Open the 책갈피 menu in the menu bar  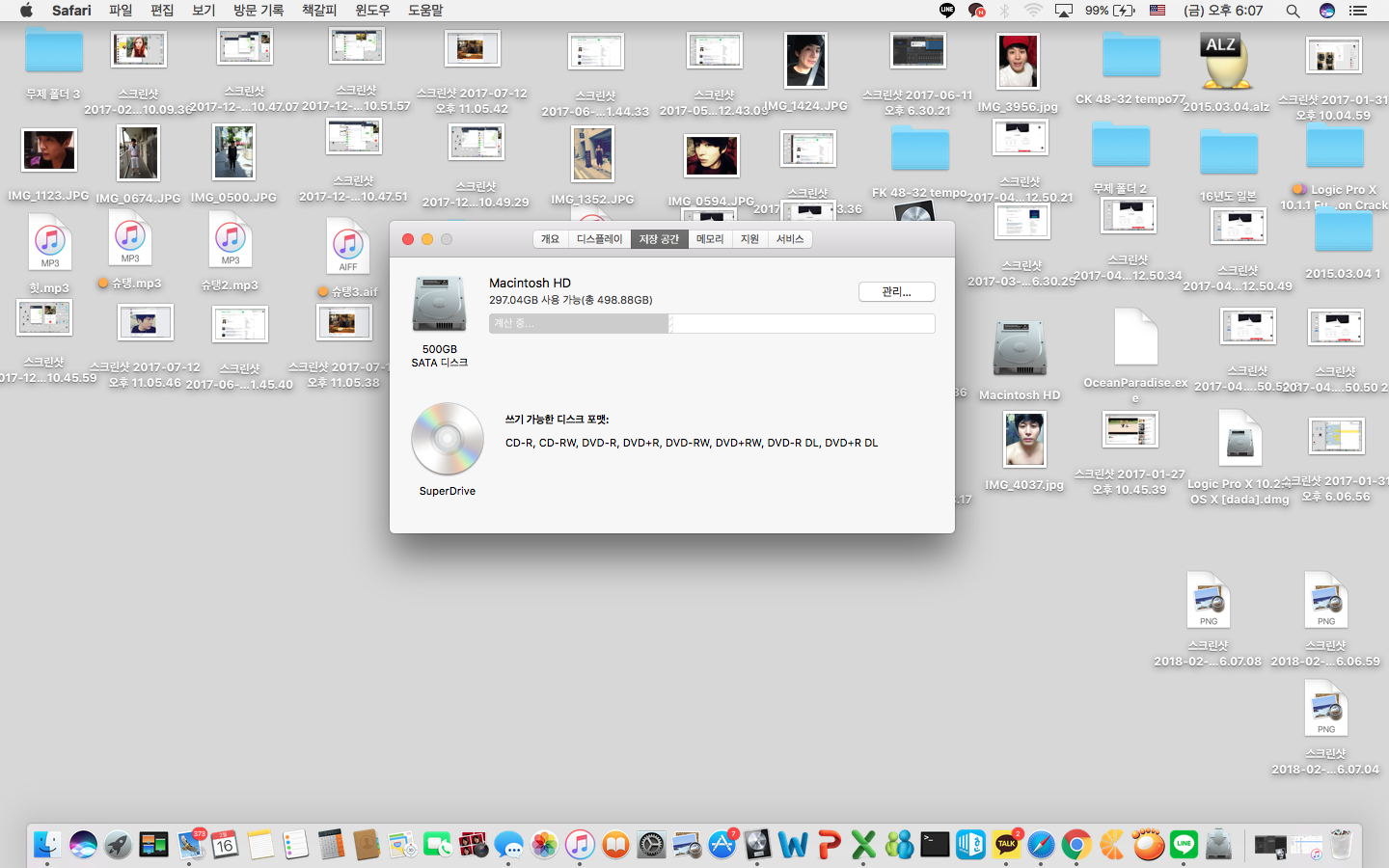[319, 11]
